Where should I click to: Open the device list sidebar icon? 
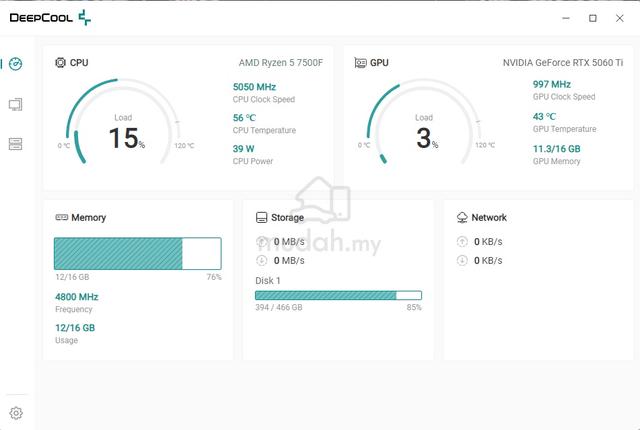pyautogui.click(x=16, y=144)
